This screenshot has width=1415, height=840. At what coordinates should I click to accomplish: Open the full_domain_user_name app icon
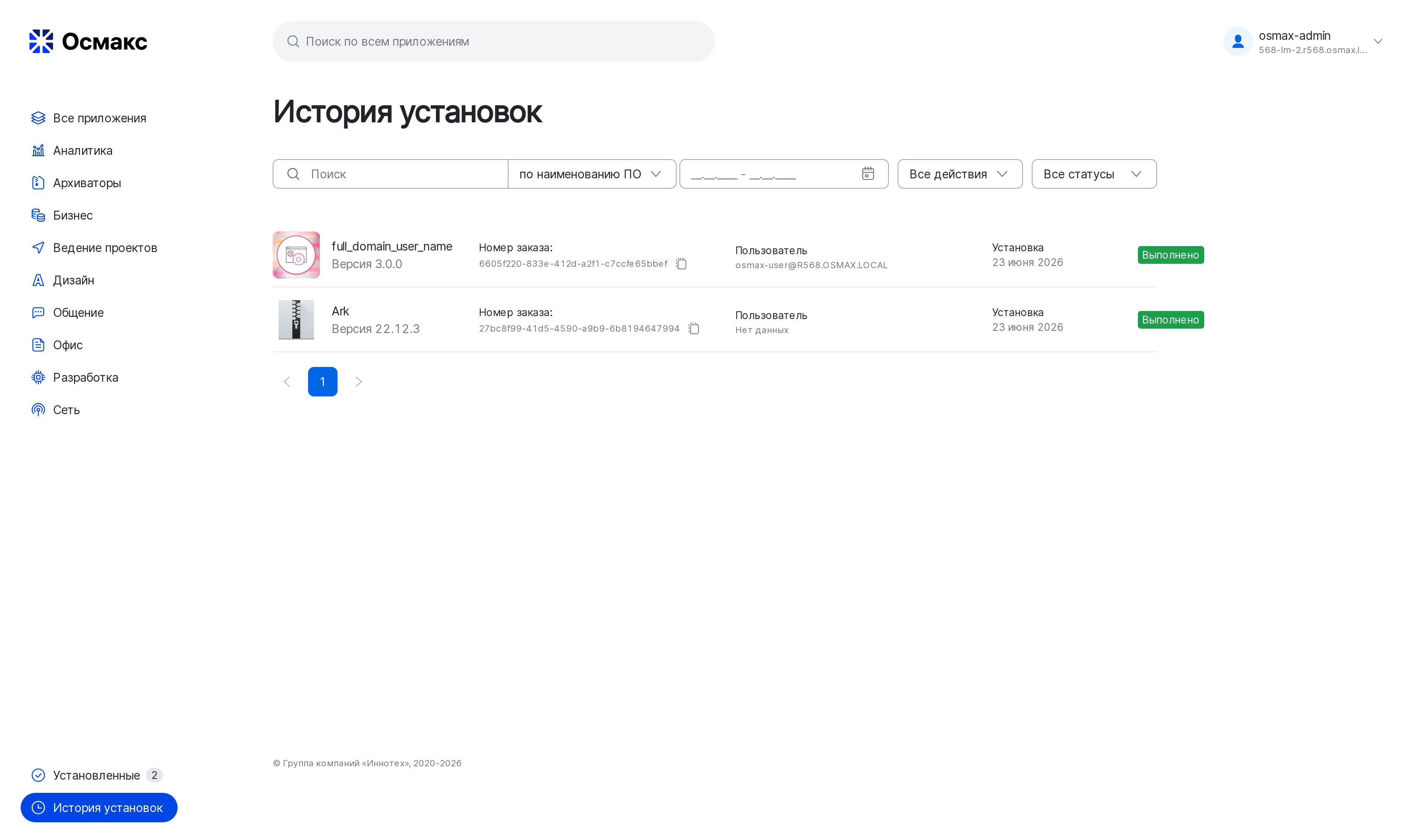coord(296,255)
